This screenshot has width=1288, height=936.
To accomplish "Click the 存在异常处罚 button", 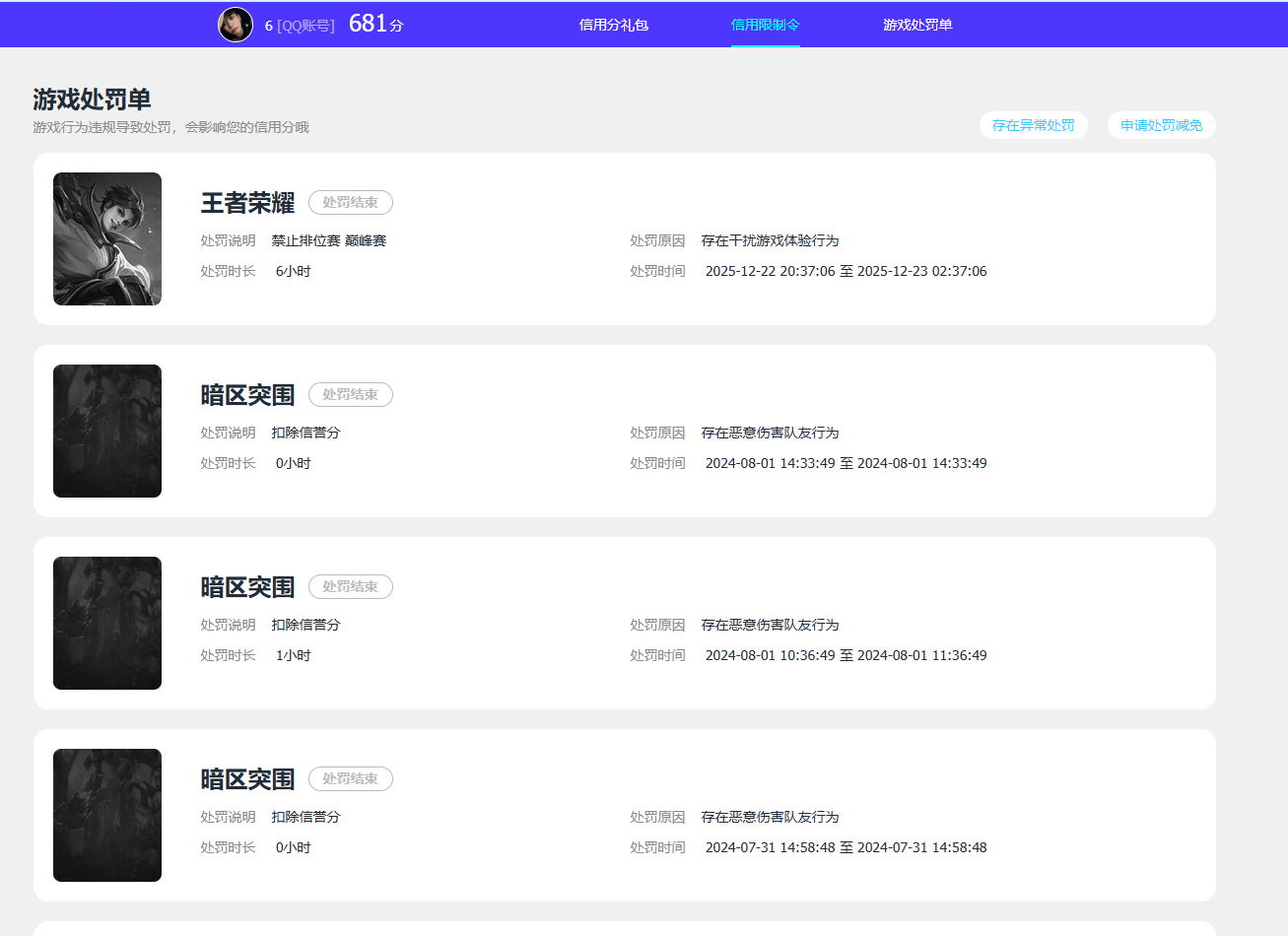I will 1034,125.
